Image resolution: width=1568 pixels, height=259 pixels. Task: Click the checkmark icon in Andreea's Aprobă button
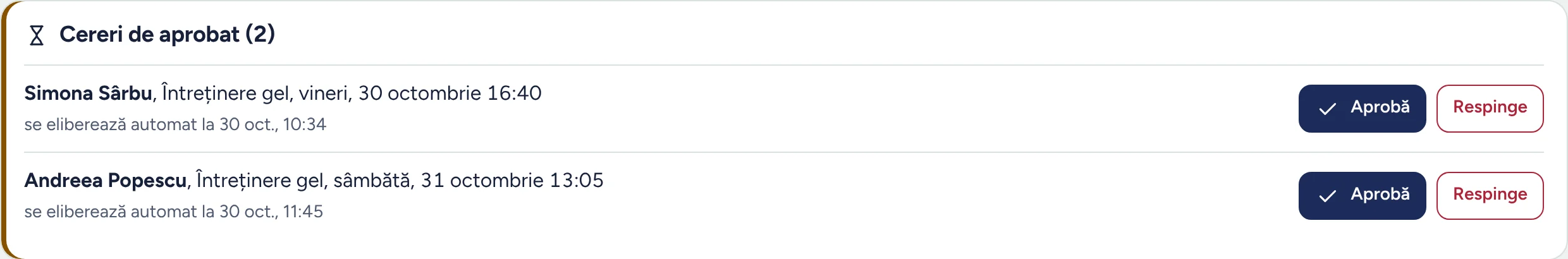pyautogui.click(x=1327, y=196)
